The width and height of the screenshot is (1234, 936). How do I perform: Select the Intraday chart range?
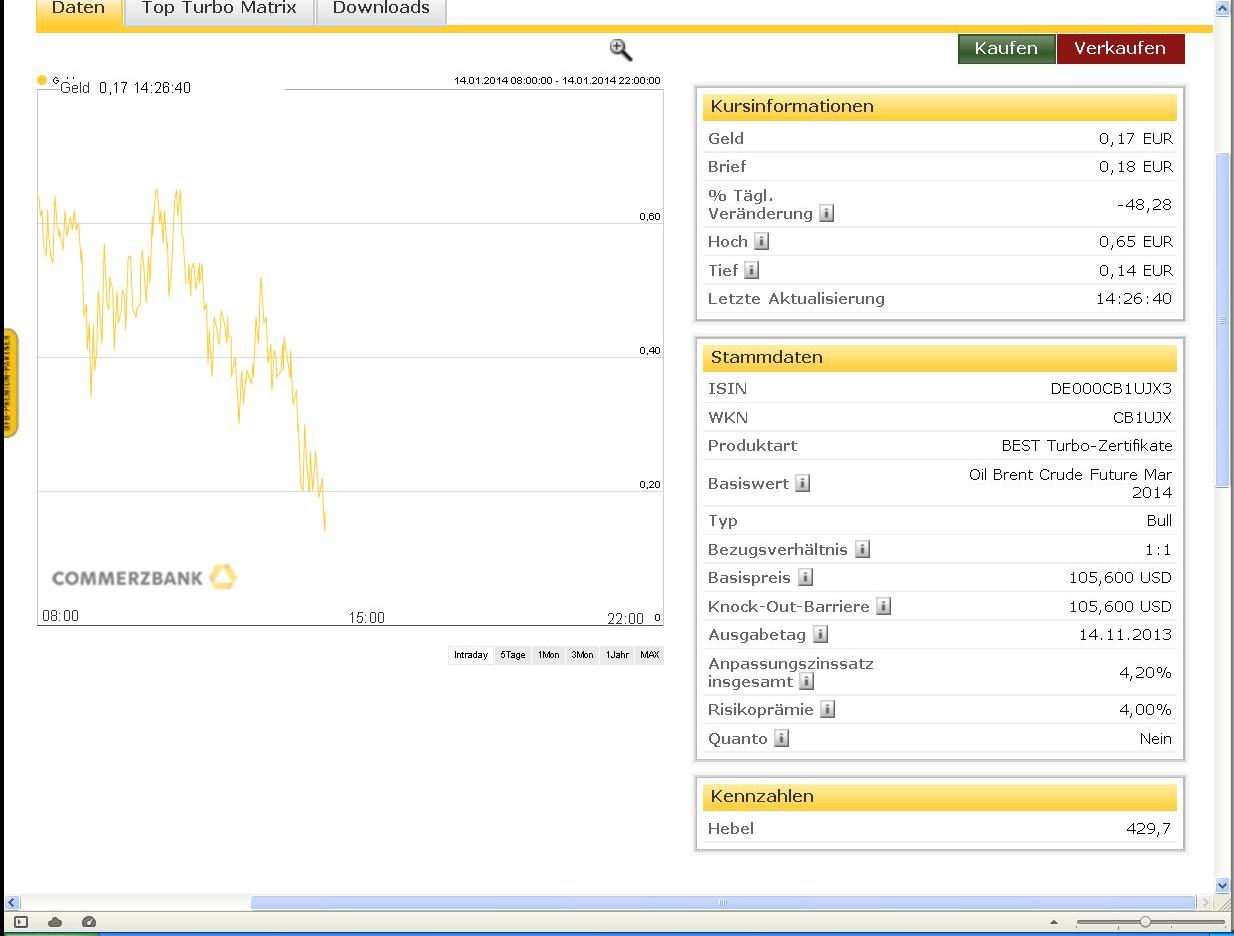tap(471, 655)
